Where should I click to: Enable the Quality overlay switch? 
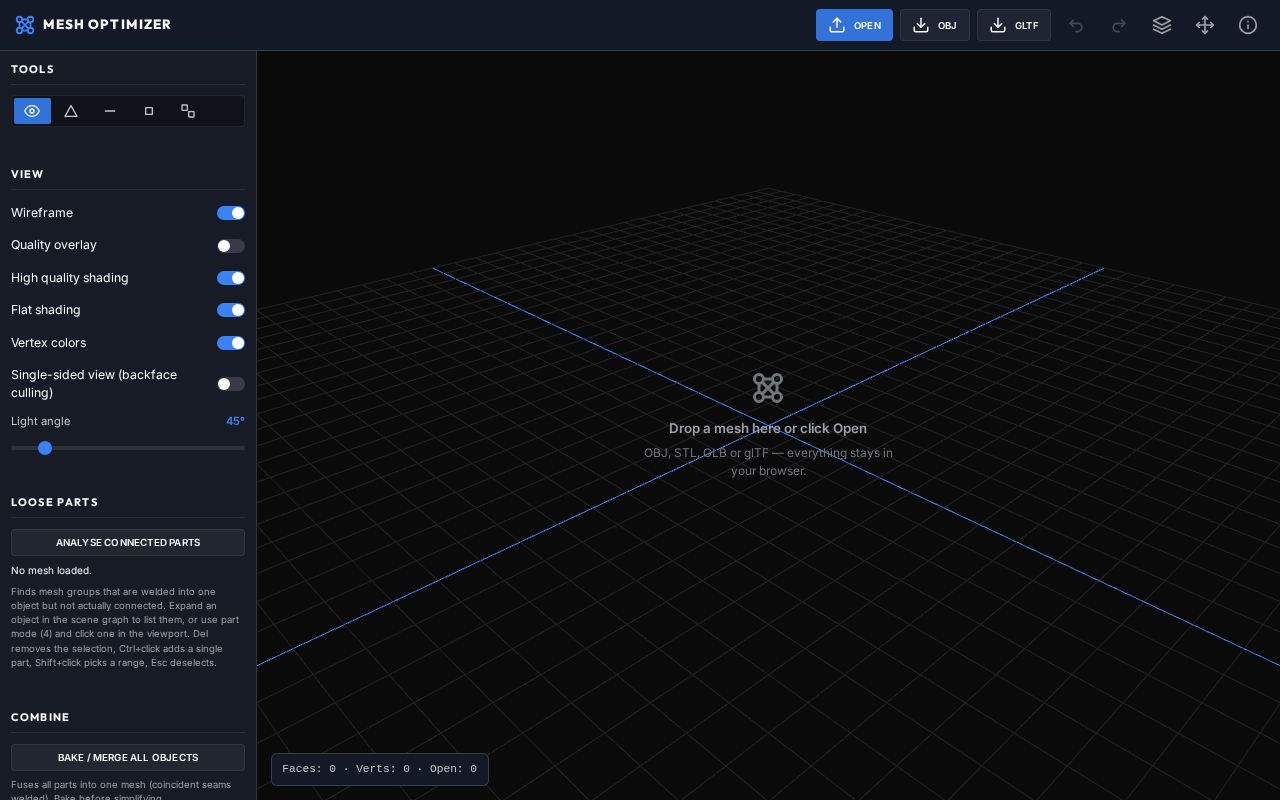pos(231,246)
